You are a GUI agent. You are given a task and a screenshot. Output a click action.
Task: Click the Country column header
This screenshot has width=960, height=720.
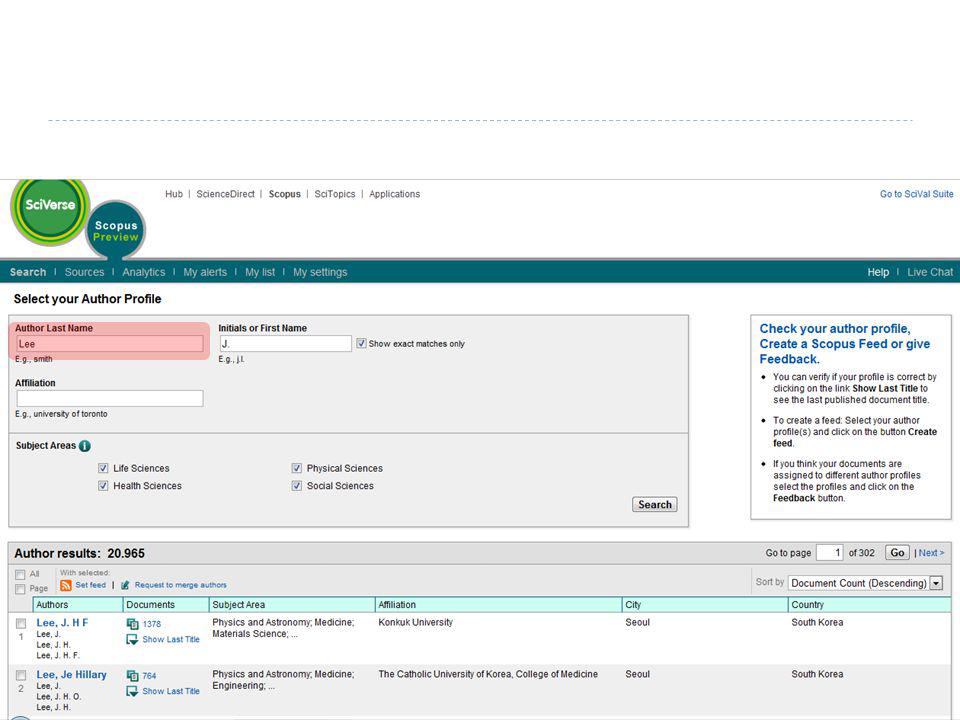pyautogui.click(x=870, y=605)
